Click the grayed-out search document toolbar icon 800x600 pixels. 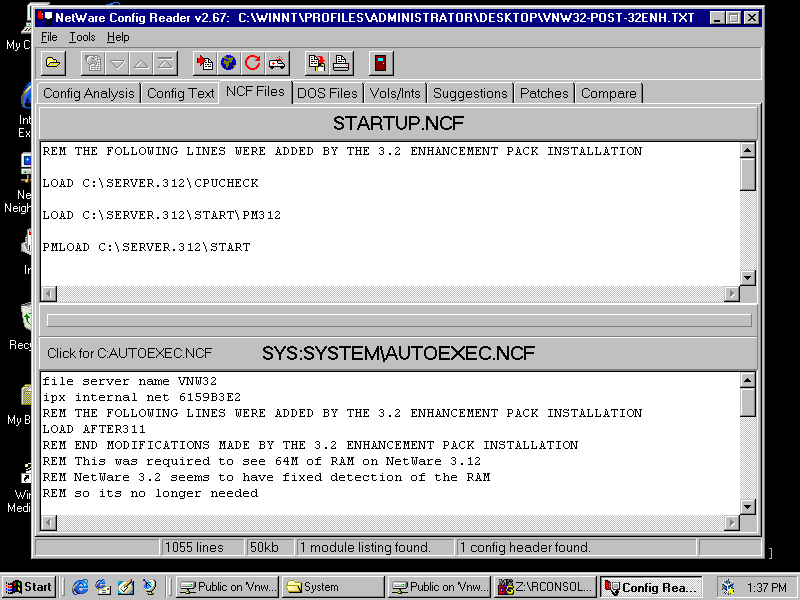93,63
